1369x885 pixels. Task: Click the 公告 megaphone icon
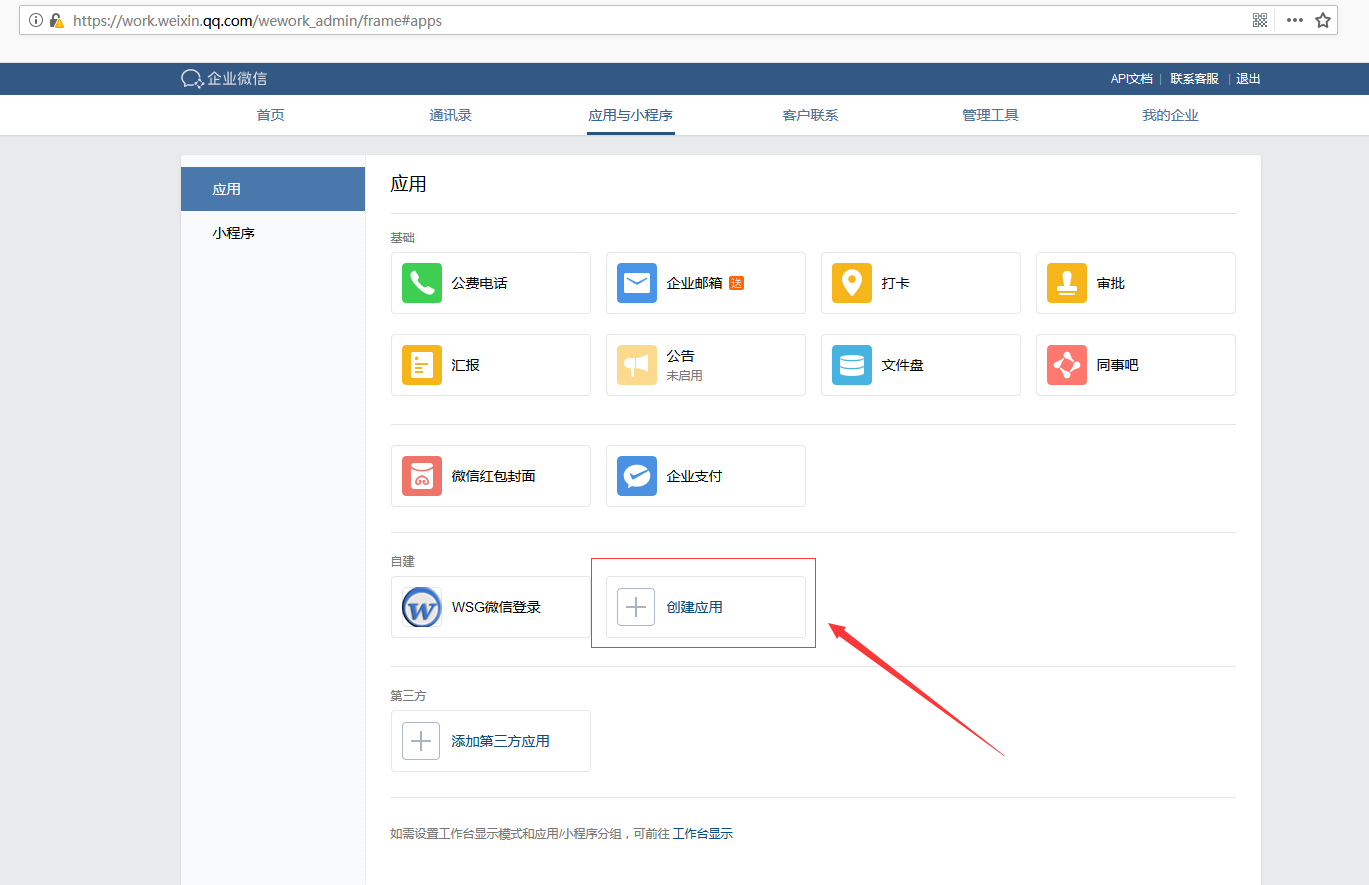(637, 365)
